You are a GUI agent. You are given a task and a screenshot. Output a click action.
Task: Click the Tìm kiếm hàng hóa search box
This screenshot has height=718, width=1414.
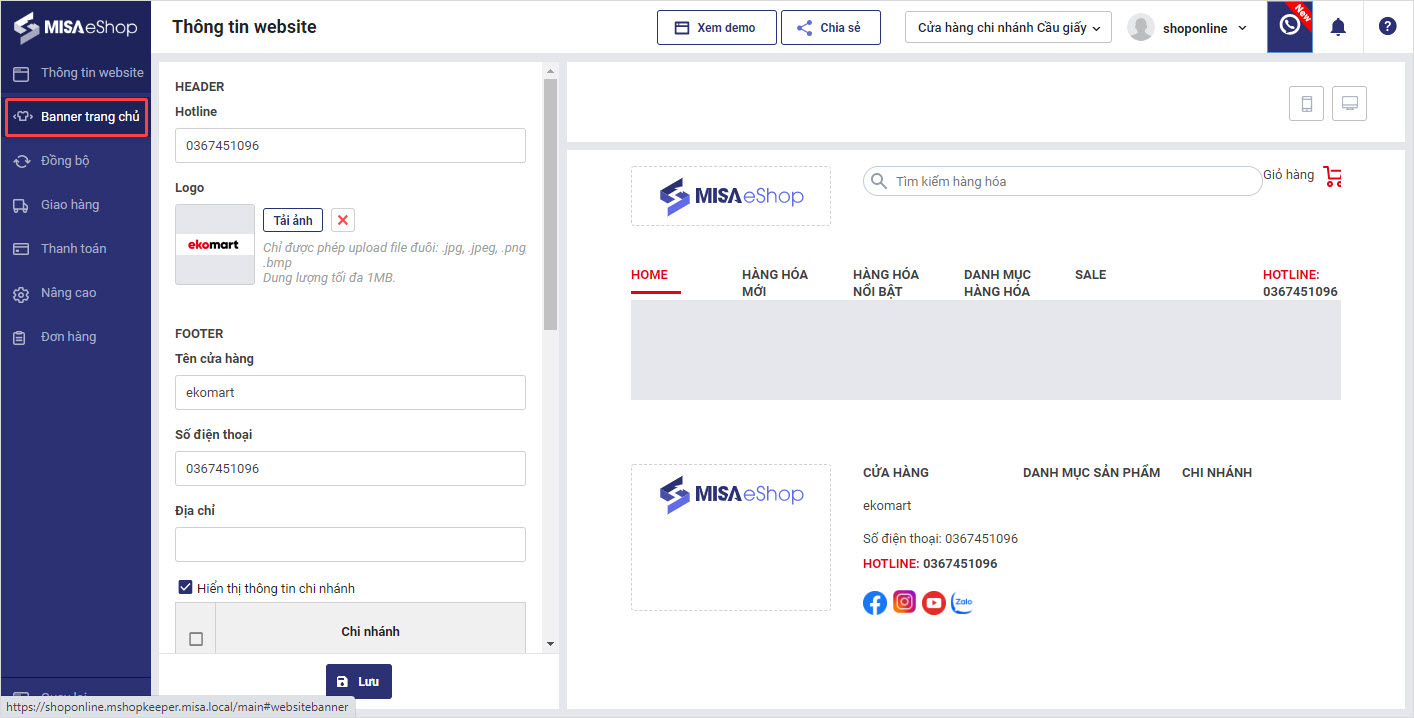[x=1062, y=181]
